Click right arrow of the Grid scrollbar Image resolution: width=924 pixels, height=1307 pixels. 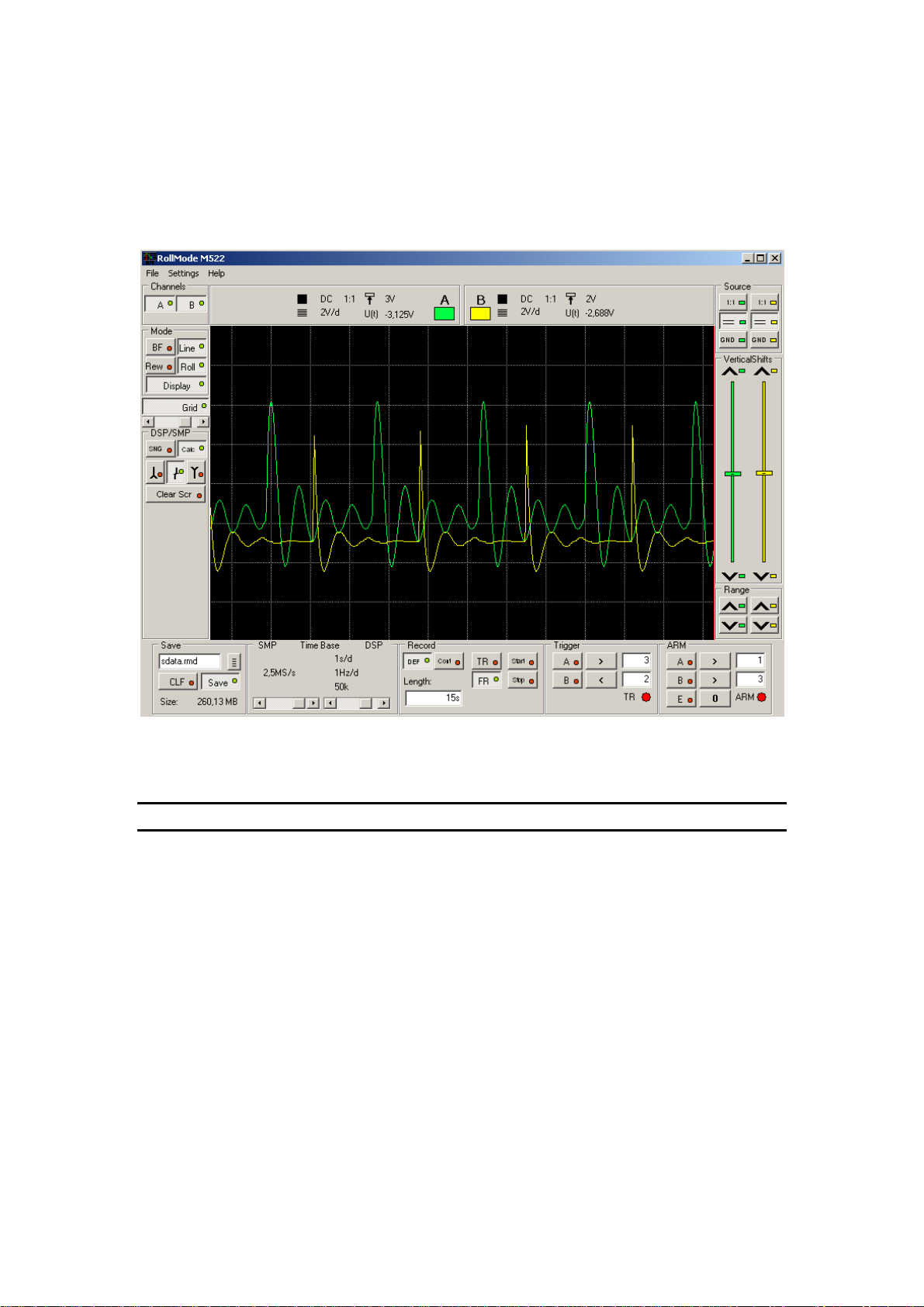click(x=203, y=422)
